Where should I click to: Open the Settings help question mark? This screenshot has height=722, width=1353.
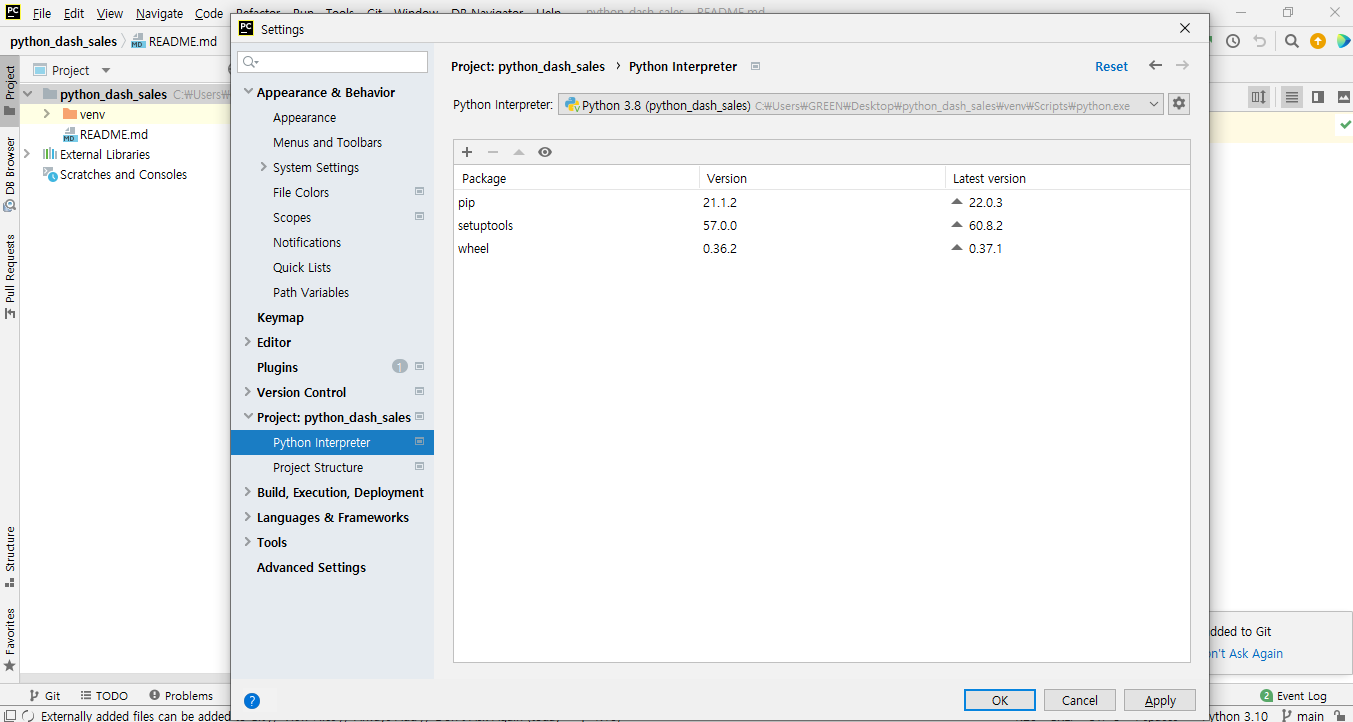252,701
